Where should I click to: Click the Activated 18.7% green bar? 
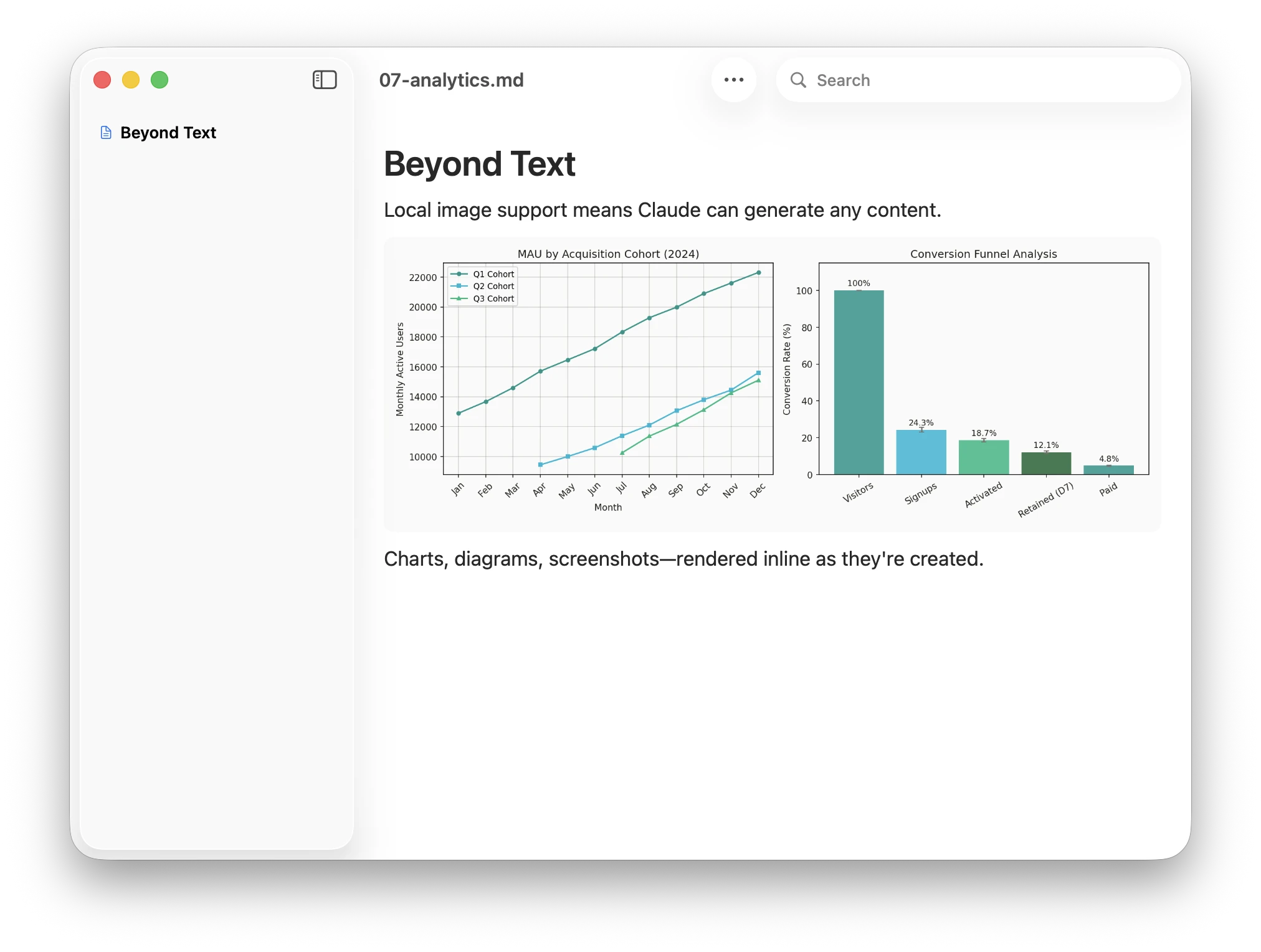[983, 457]
